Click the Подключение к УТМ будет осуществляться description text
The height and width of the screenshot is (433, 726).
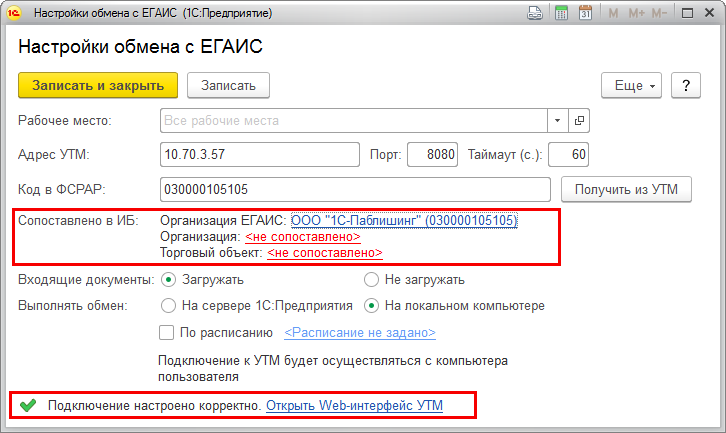[333, 369]
